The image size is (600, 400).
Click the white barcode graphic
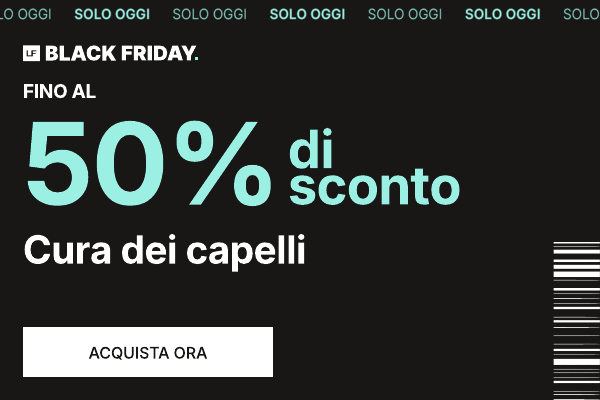pos(576,320)
